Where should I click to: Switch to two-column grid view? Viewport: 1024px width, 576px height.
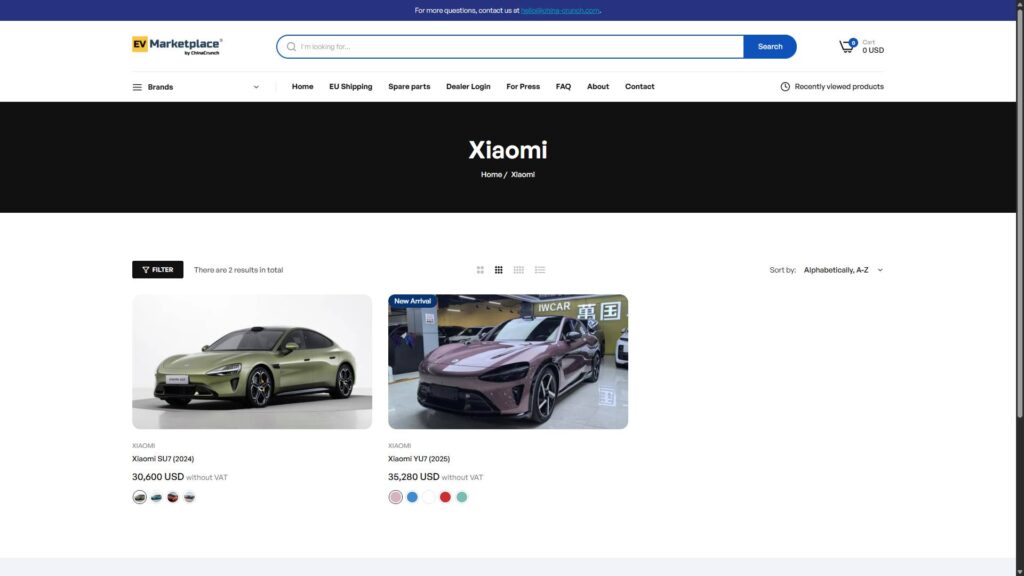click(480, 270)
